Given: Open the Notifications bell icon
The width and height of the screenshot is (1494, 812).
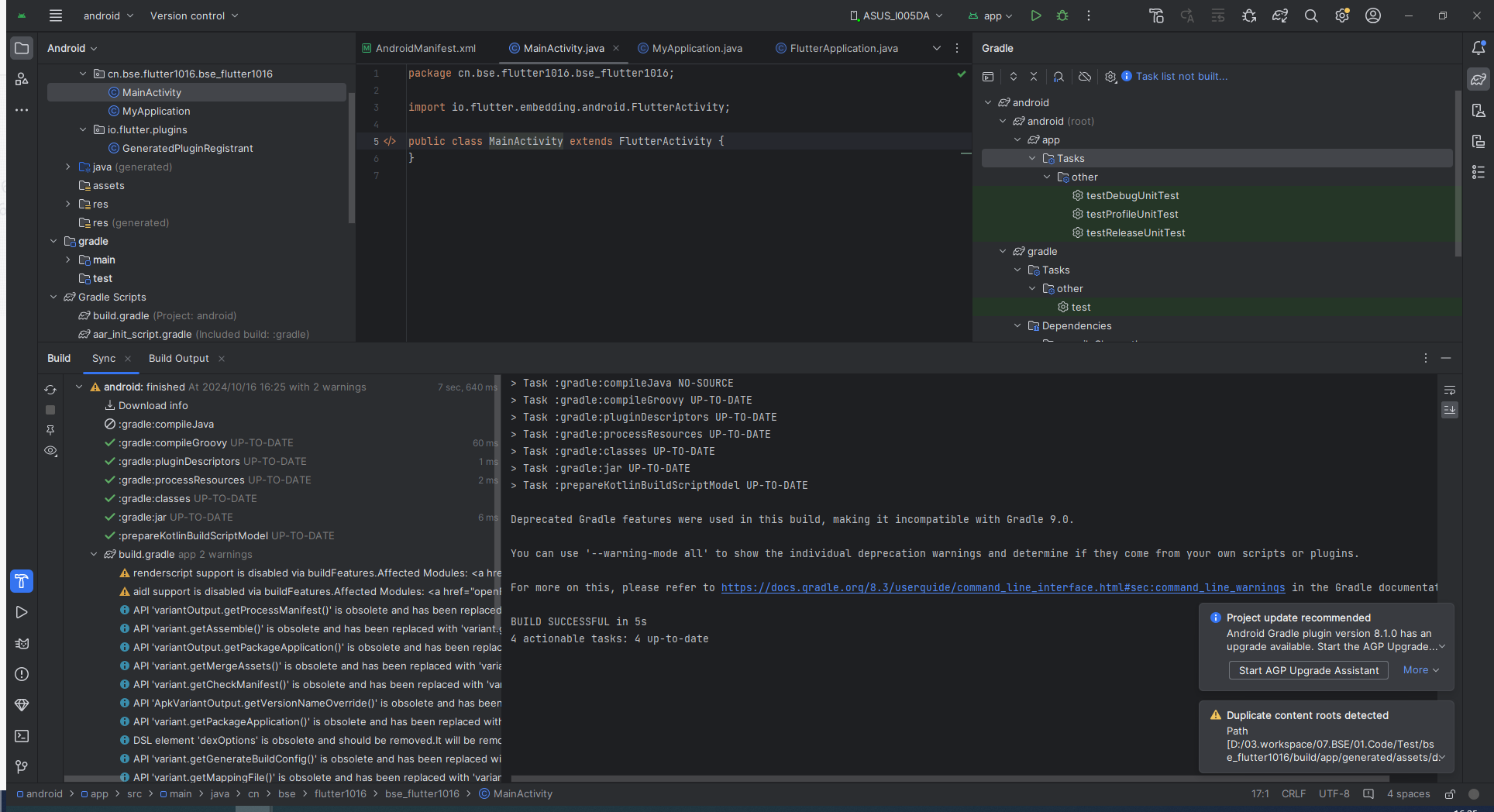Looking at the screenshot, I should pyautogui.click(x=1479, y=48).
